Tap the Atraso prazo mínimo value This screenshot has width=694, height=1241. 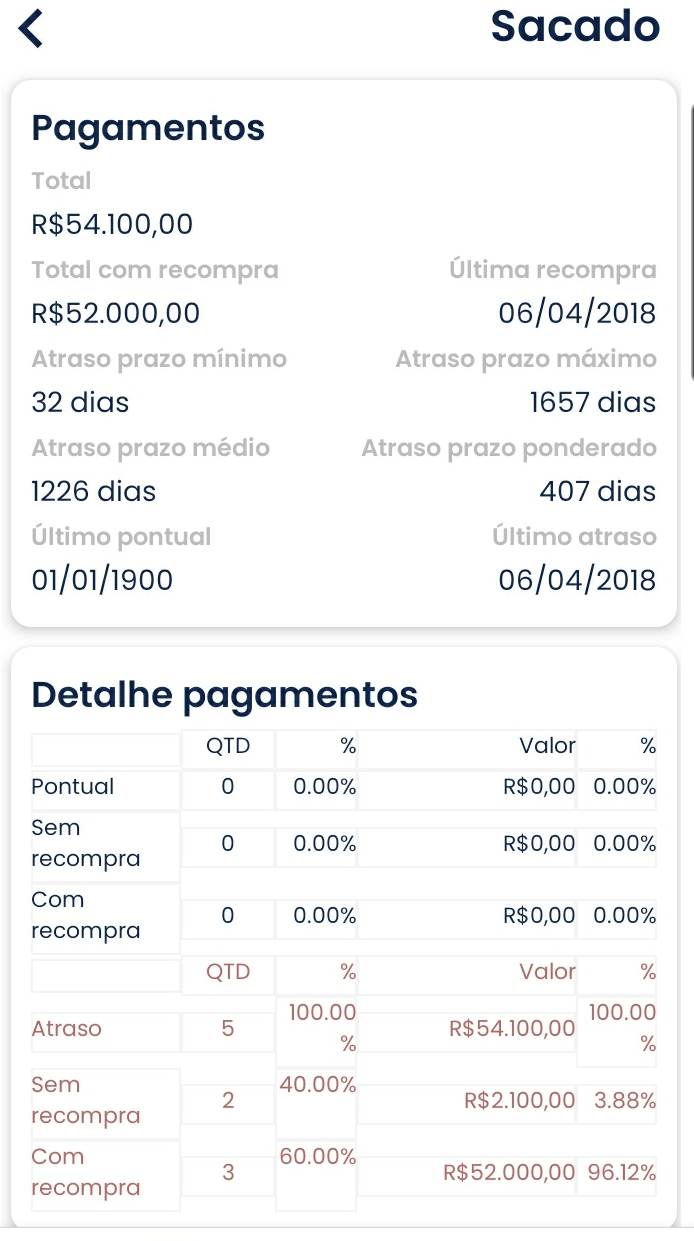[77, 402]
